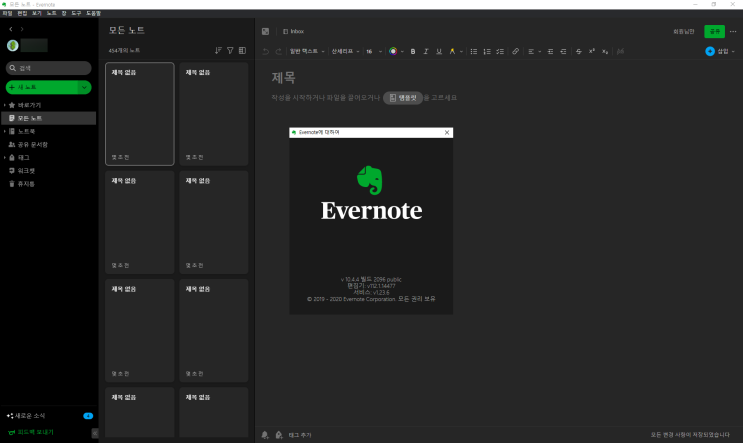This screenshot has width=743, height=443.
Task: Toggle bold formatting
Action: point(413,51)
